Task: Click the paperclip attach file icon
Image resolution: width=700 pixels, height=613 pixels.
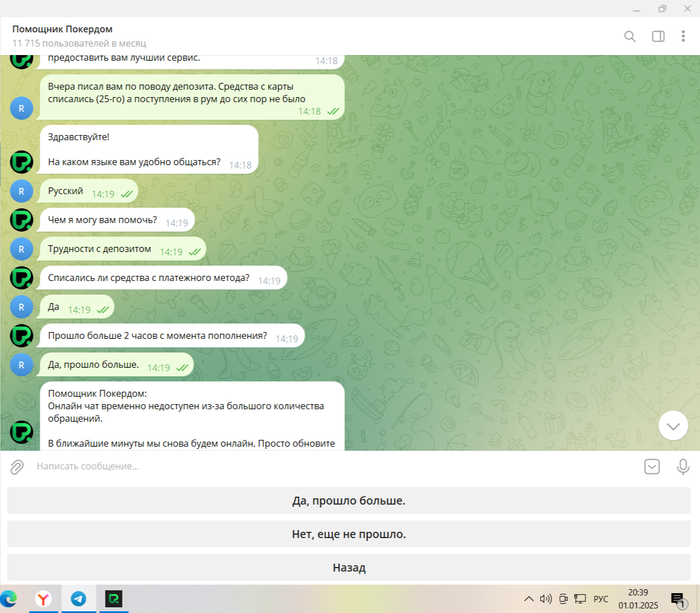Action: pyautogui.click(x=17, y=467)
